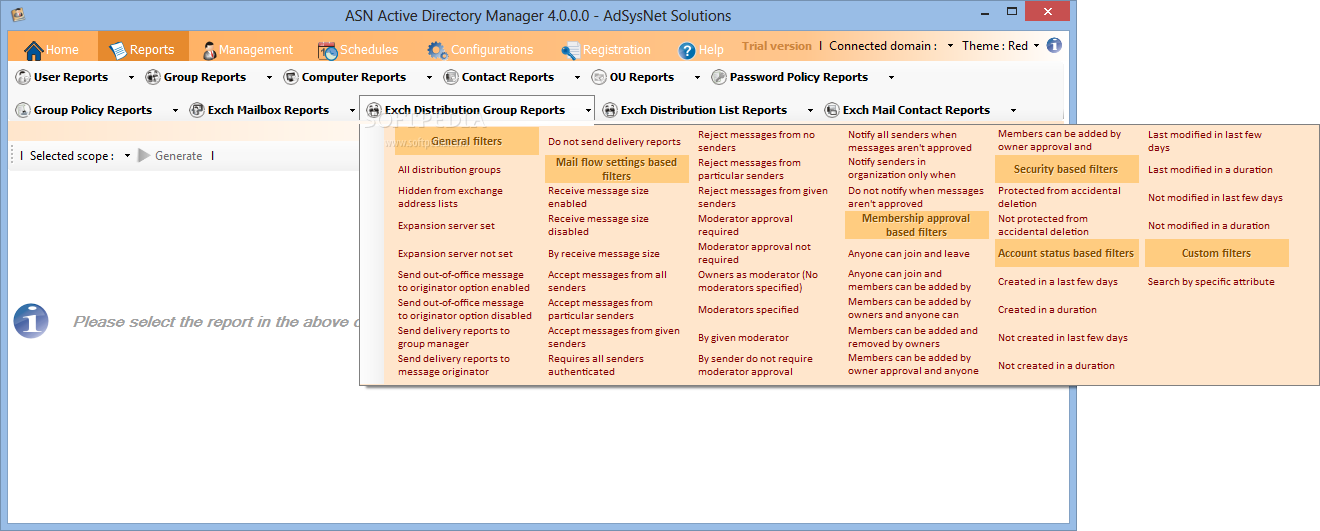Open the Theme: Red dropdown arrow
The height and width of the screenshot is (531, 1320).
pos(1036,46)
